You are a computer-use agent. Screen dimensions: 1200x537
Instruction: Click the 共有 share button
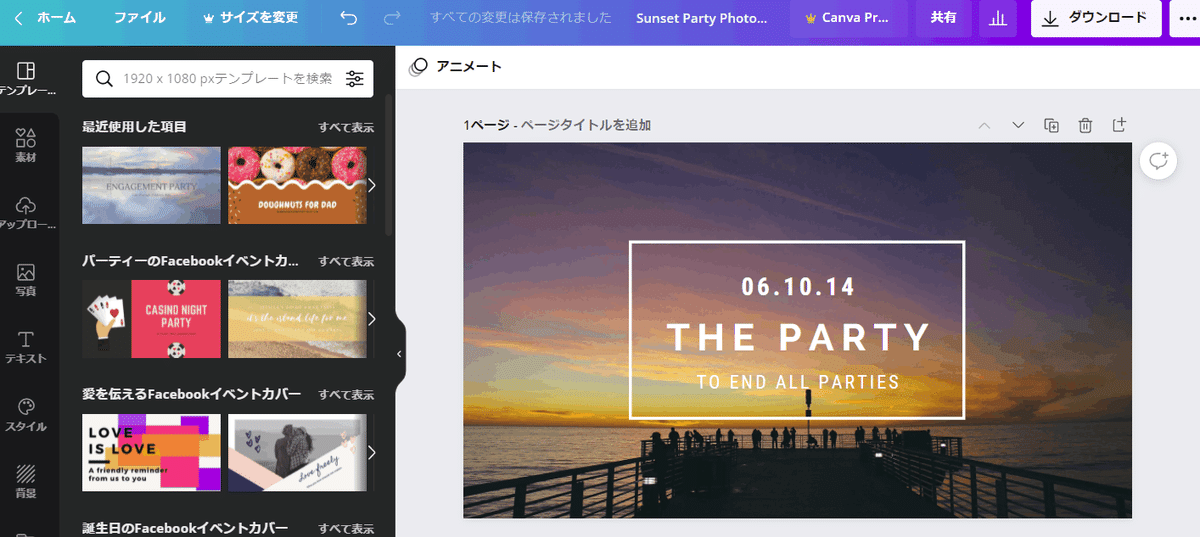943,18
